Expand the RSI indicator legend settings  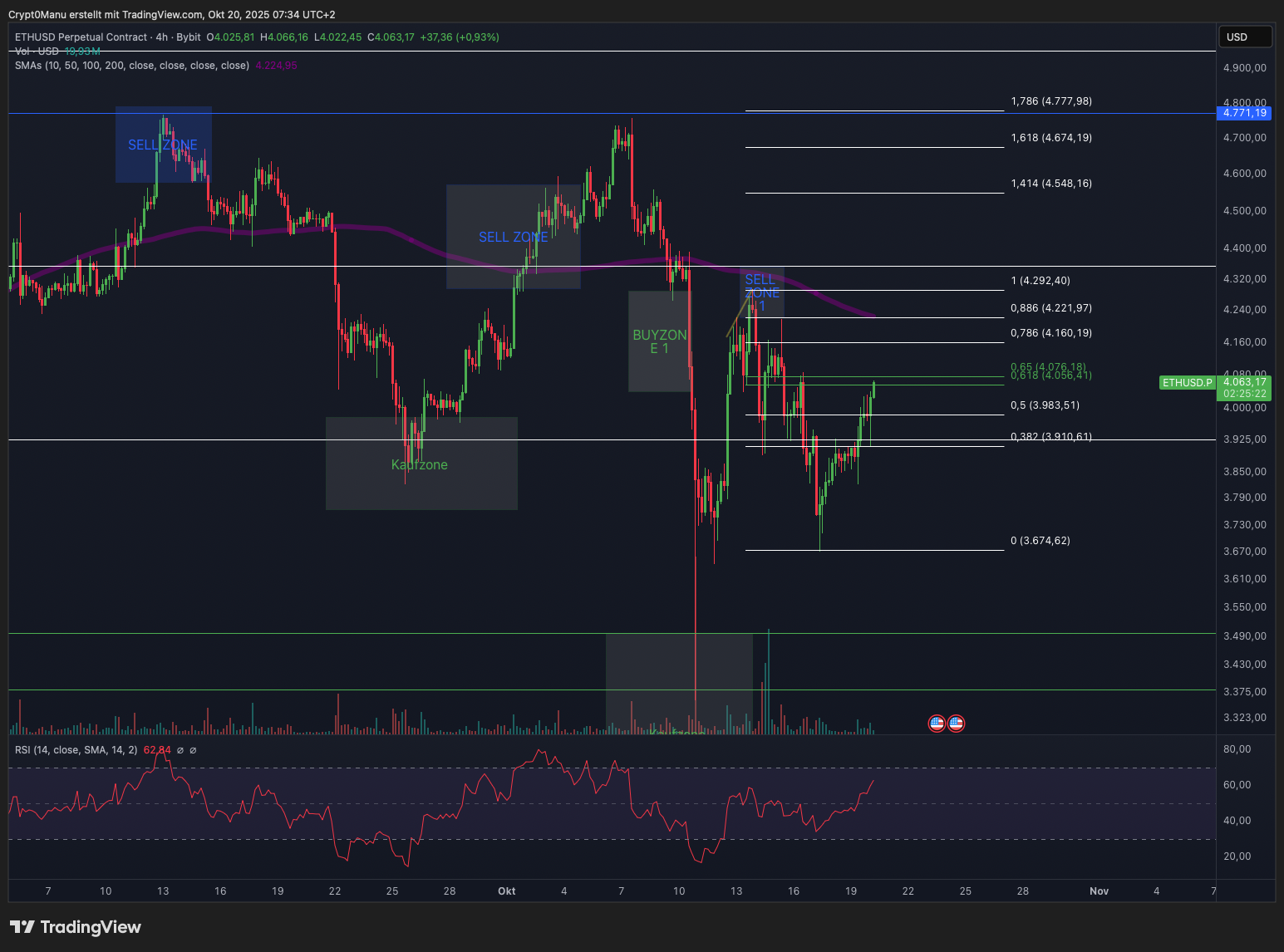pos(76,750)
